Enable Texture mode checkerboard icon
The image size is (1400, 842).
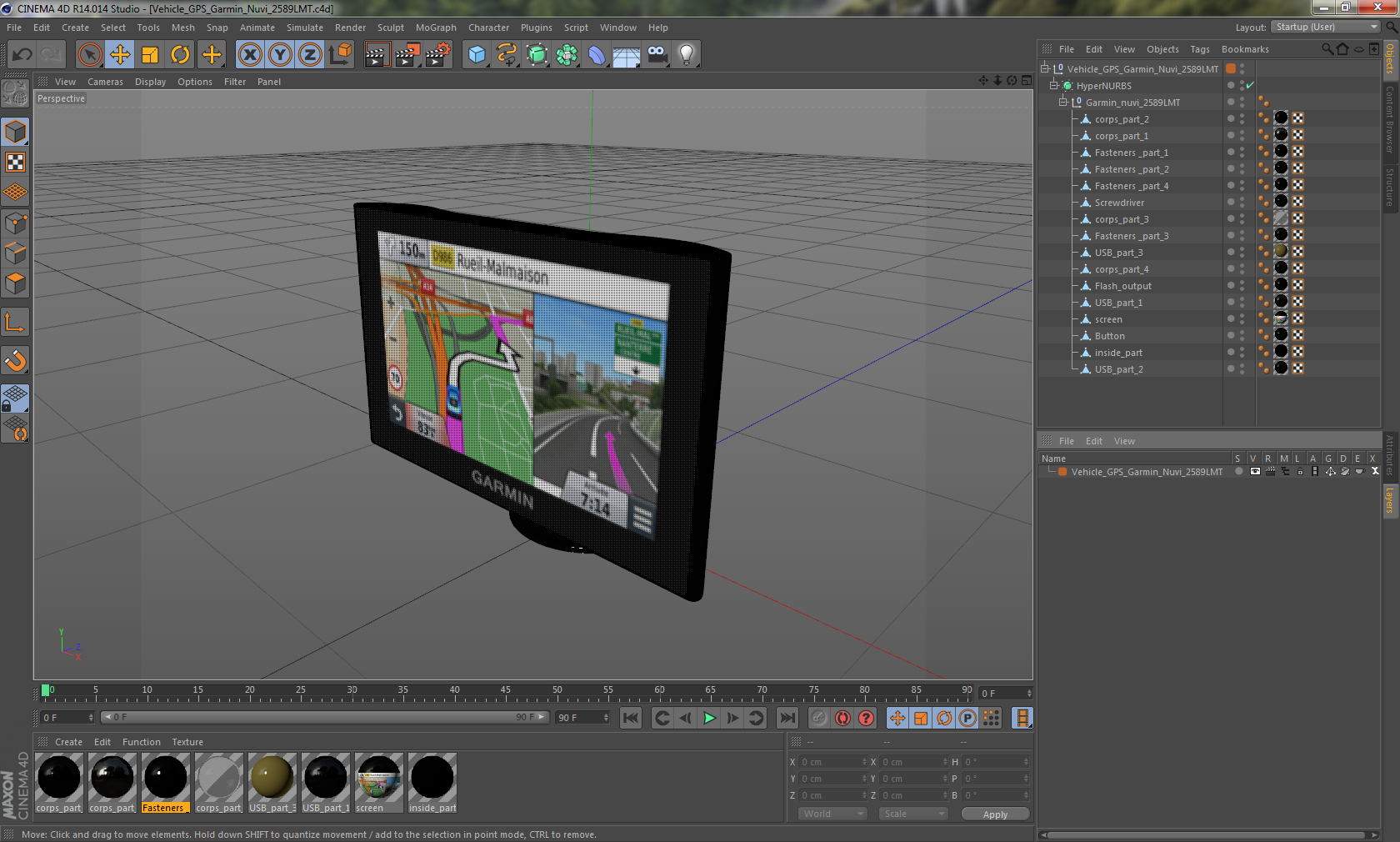(x=16, y=162)
